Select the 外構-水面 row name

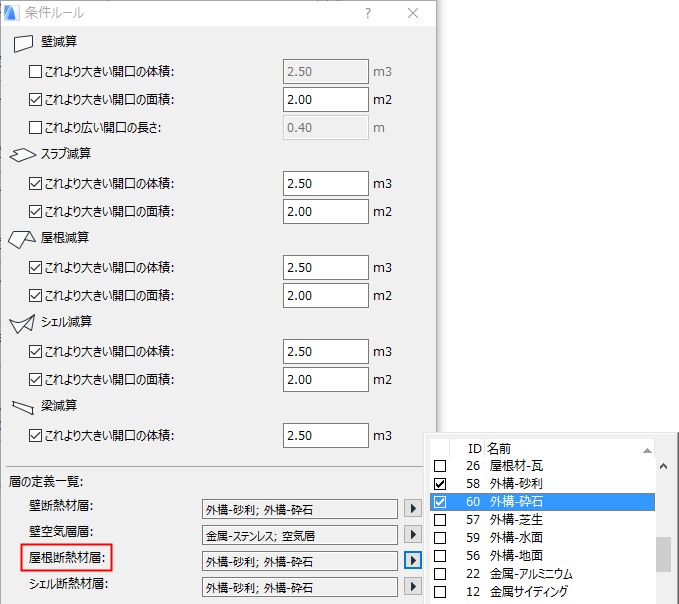(x=516, y=538)
